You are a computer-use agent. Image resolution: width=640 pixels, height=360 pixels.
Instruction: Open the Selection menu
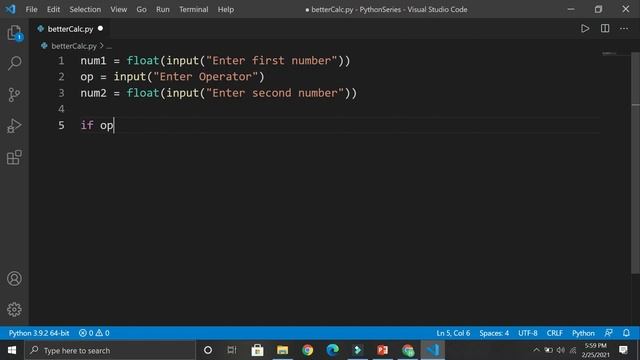85,9
